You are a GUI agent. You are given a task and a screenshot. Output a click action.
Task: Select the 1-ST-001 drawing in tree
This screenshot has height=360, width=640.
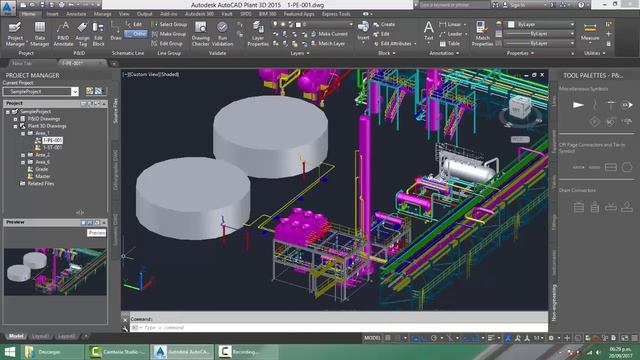[x=52, y=147]
